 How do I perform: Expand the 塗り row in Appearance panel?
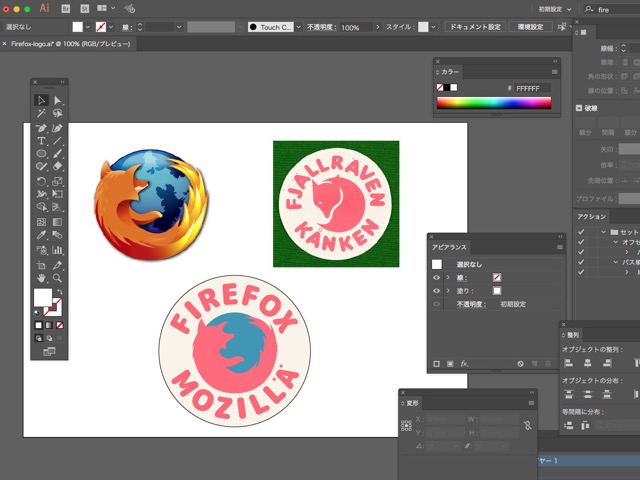448,291
